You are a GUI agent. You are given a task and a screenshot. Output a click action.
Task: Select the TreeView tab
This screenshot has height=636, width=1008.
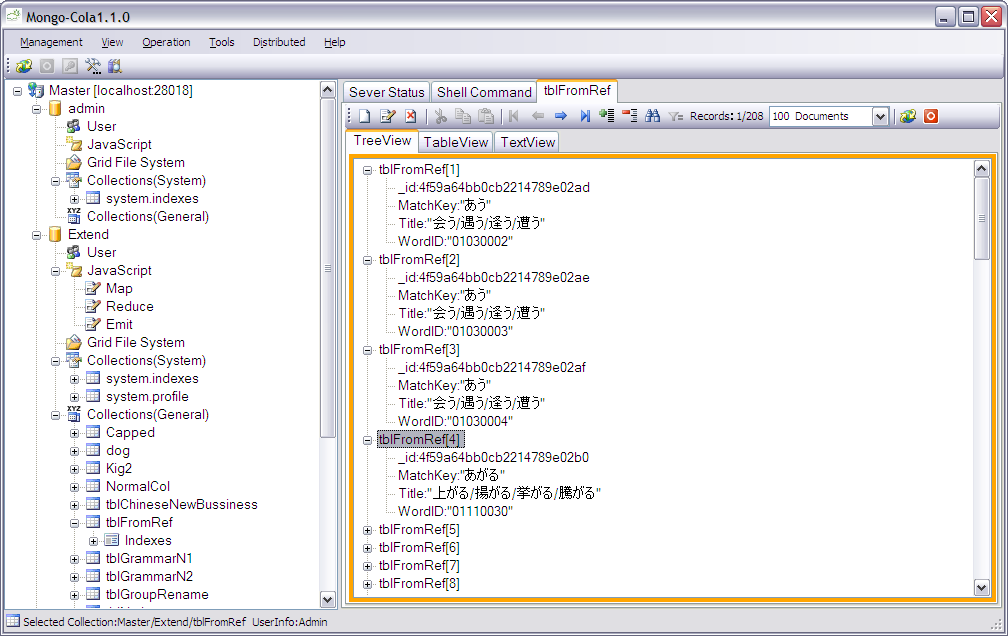tap(382, 141)
